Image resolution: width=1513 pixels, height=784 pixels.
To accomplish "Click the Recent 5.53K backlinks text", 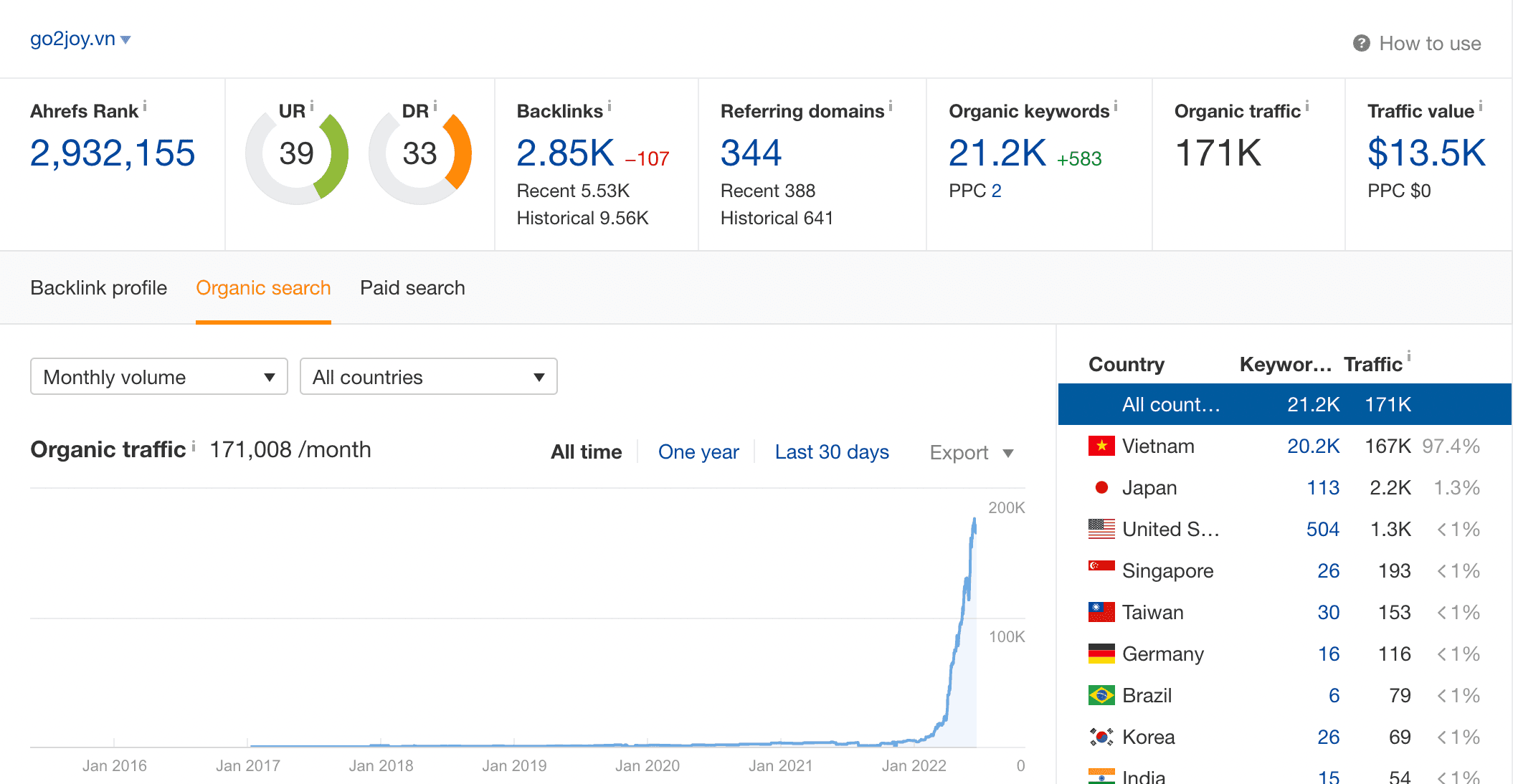I will [x=573, y=191].
